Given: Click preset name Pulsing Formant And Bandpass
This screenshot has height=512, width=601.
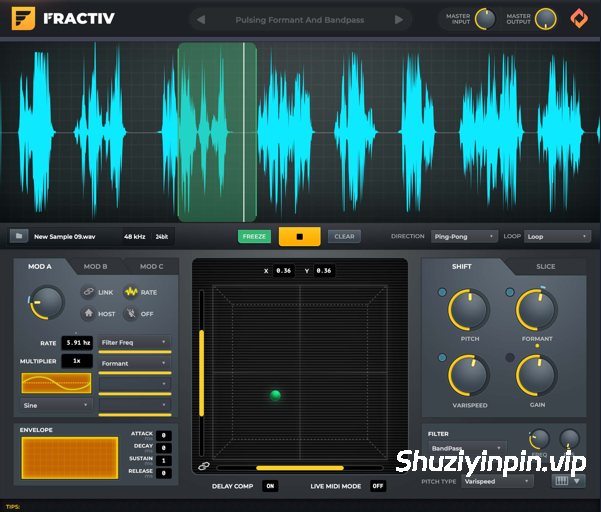Looking at the screenshot, I should point(300,20).
